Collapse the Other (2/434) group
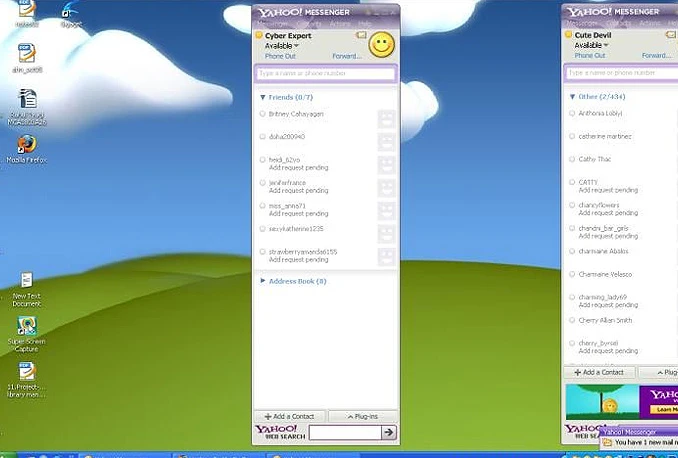The image size is (678, 458). click(x=572, y=96)
